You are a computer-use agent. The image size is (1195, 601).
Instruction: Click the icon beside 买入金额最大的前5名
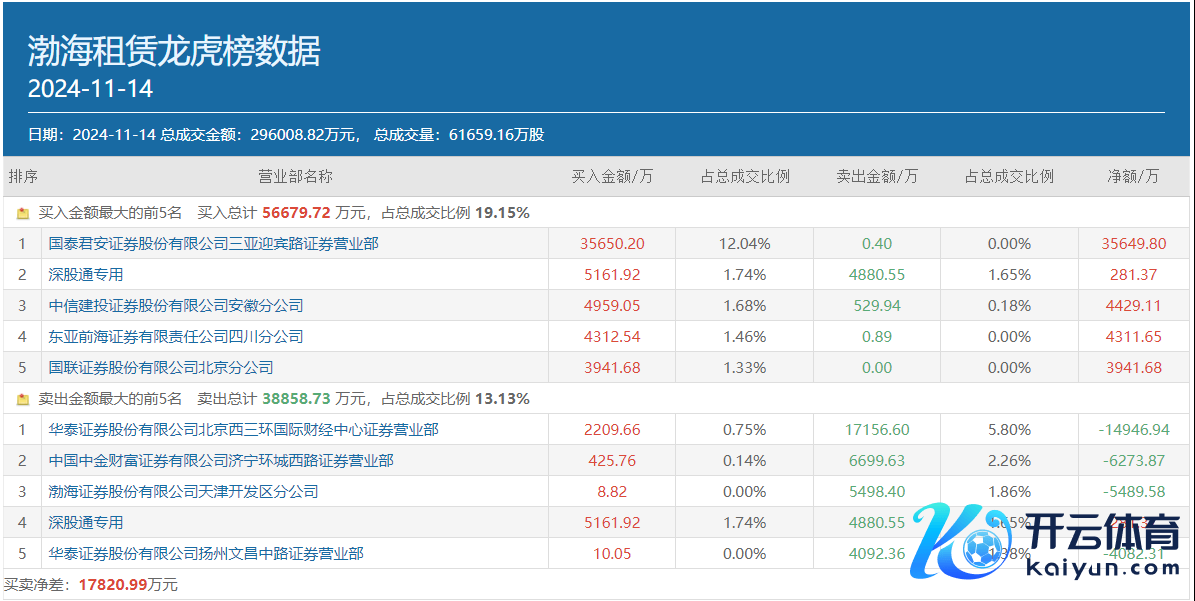point(23,213)
